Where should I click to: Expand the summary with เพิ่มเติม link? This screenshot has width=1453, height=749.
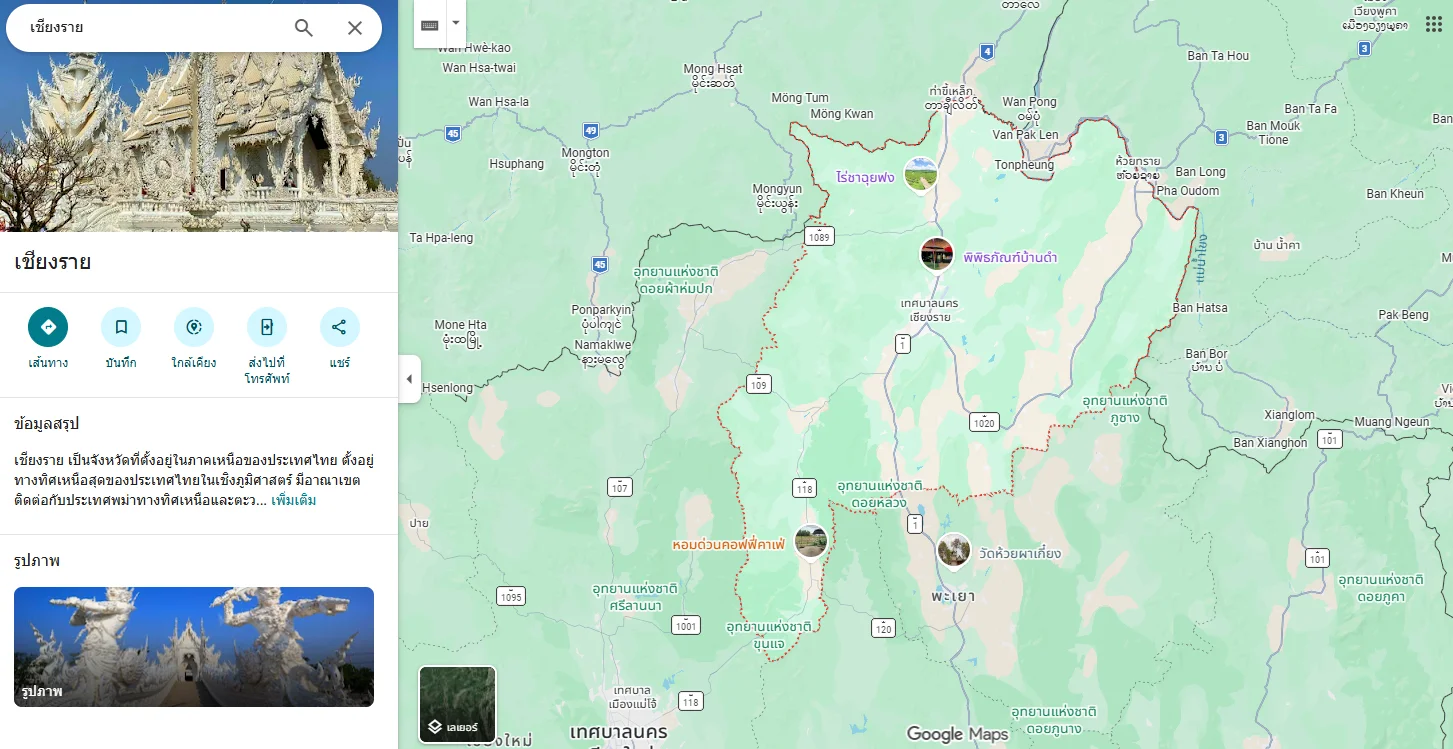pyautogui.click(x=294, y=500)
